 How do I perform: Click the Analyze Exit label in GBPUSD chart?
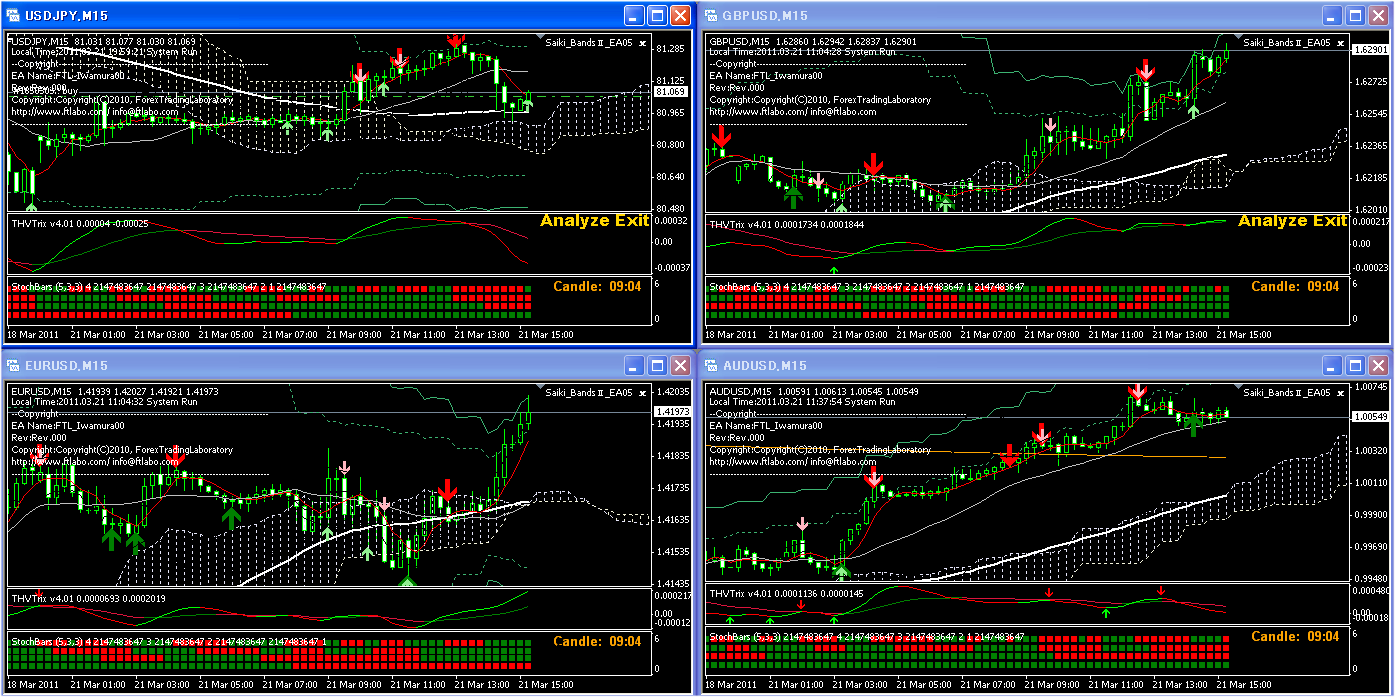pyautogui.click(x=1293, y=221)
